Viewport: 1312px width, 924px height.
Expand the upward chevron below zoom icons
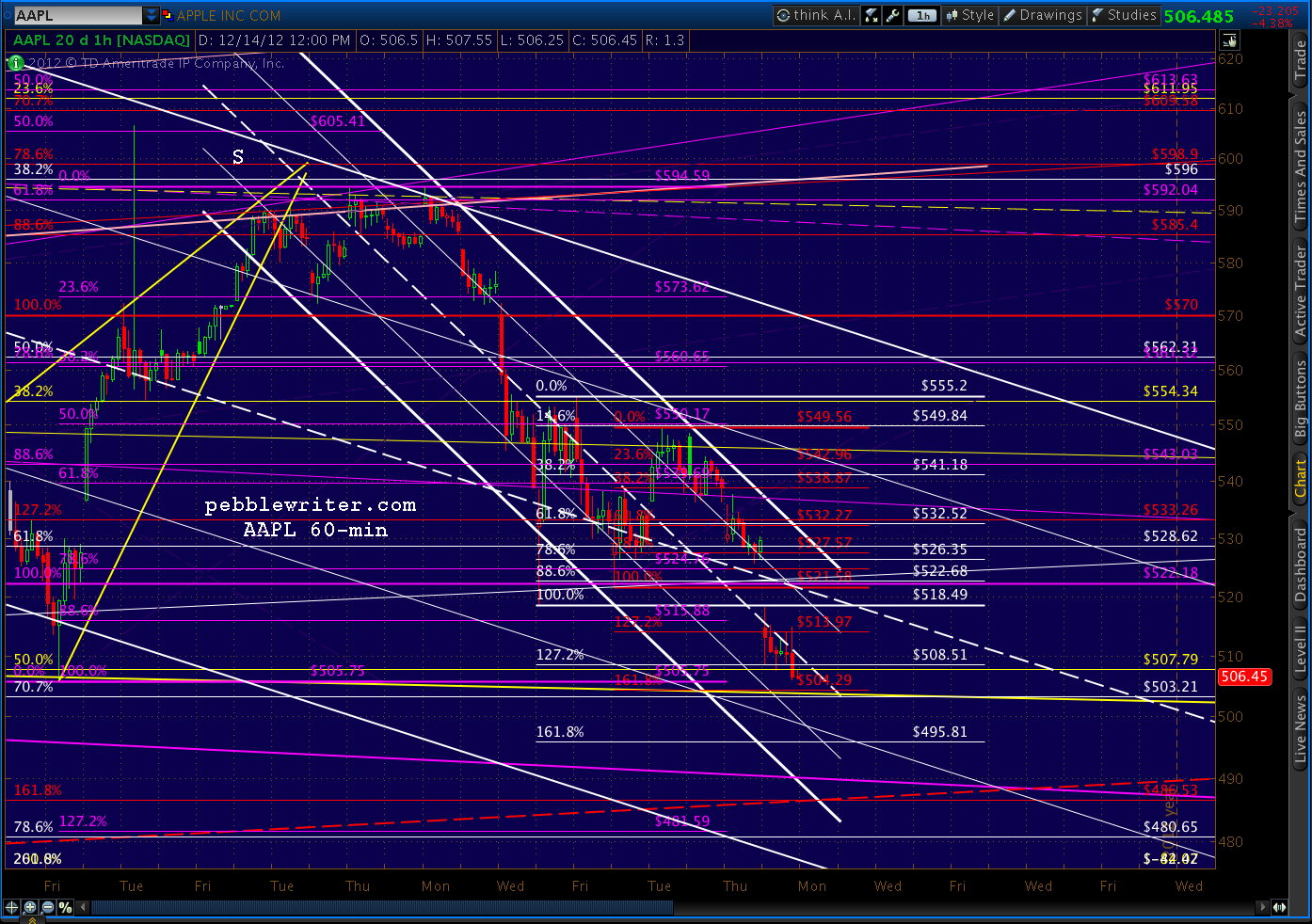(31, 920)
